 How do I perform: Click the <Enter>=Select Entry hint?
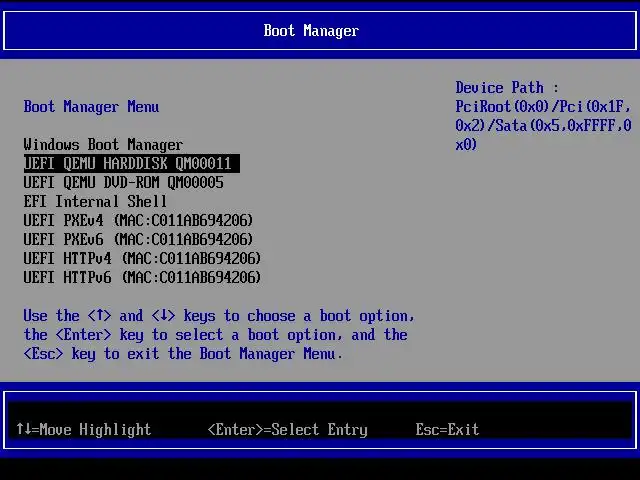coord(287,429)
